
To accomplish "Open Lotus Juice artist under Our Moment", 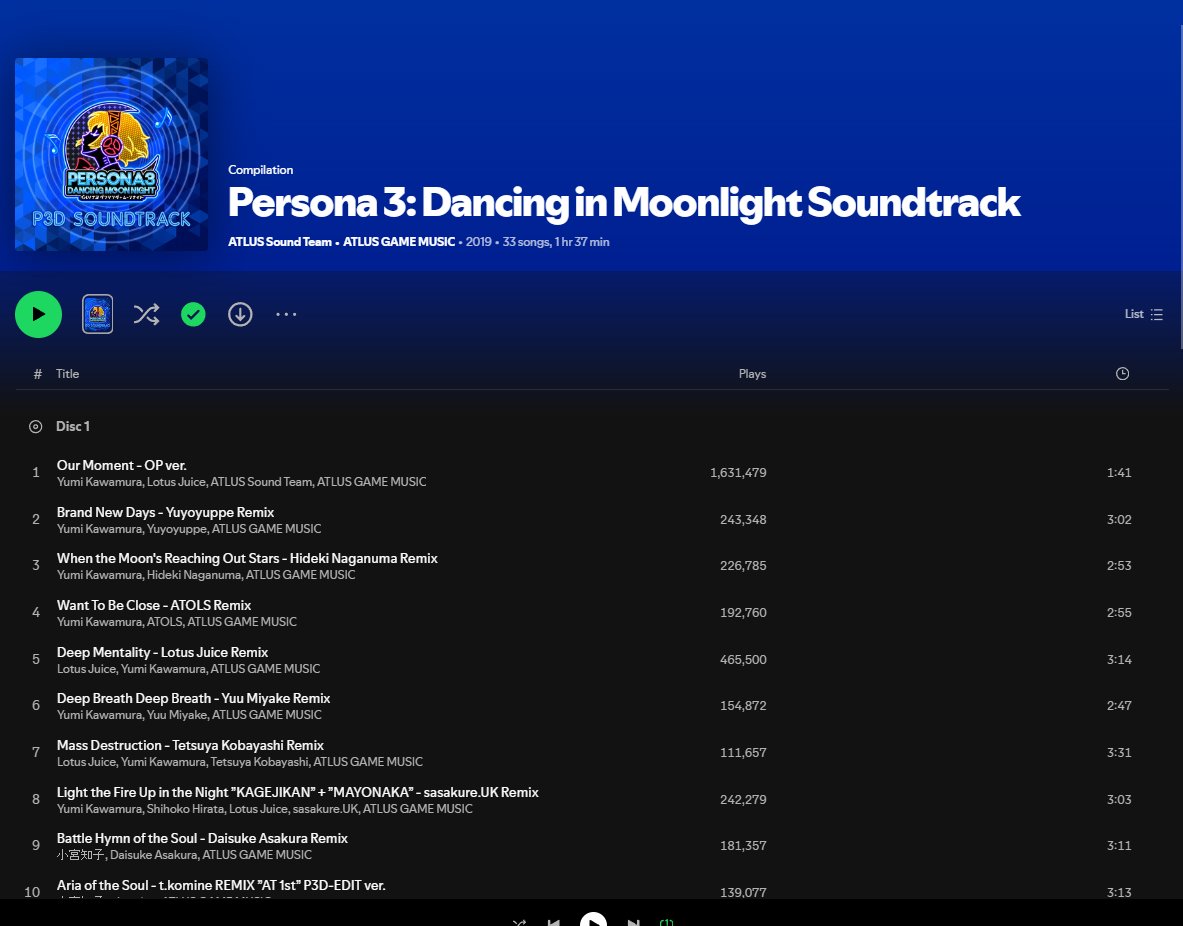I will 176,481.
